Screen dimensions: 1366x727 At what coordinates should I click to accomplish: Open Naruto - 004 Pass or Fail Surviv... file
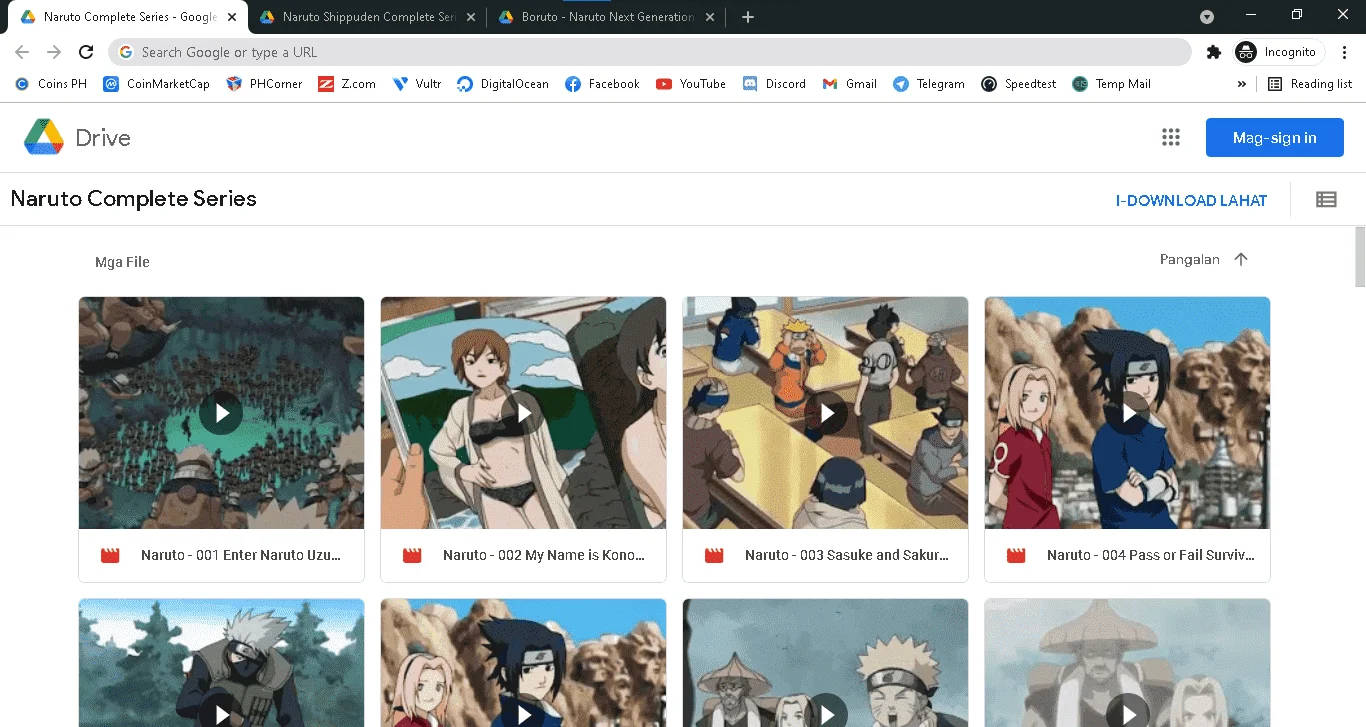[1127, 439]
